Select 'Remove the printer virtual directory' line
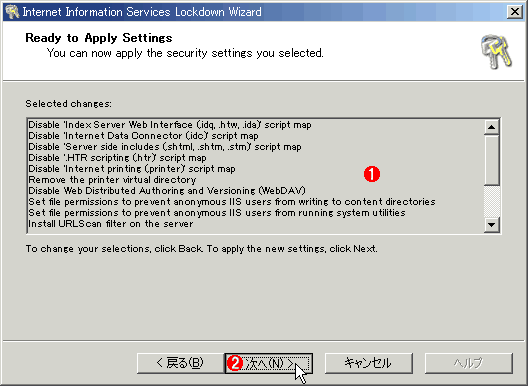The height and width of the screenshot is (386, 528). coord(112,180)
